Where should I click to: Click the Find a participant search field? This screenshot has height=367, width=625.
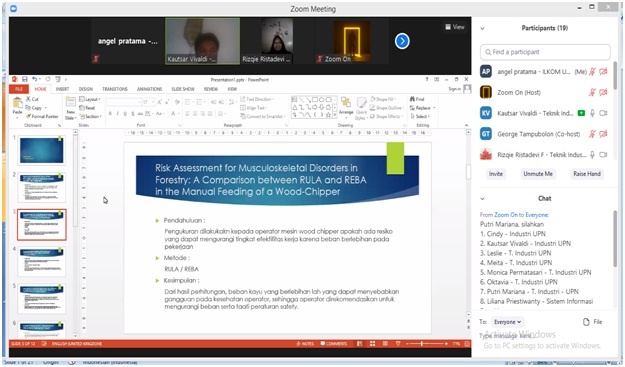pos(545,52)
